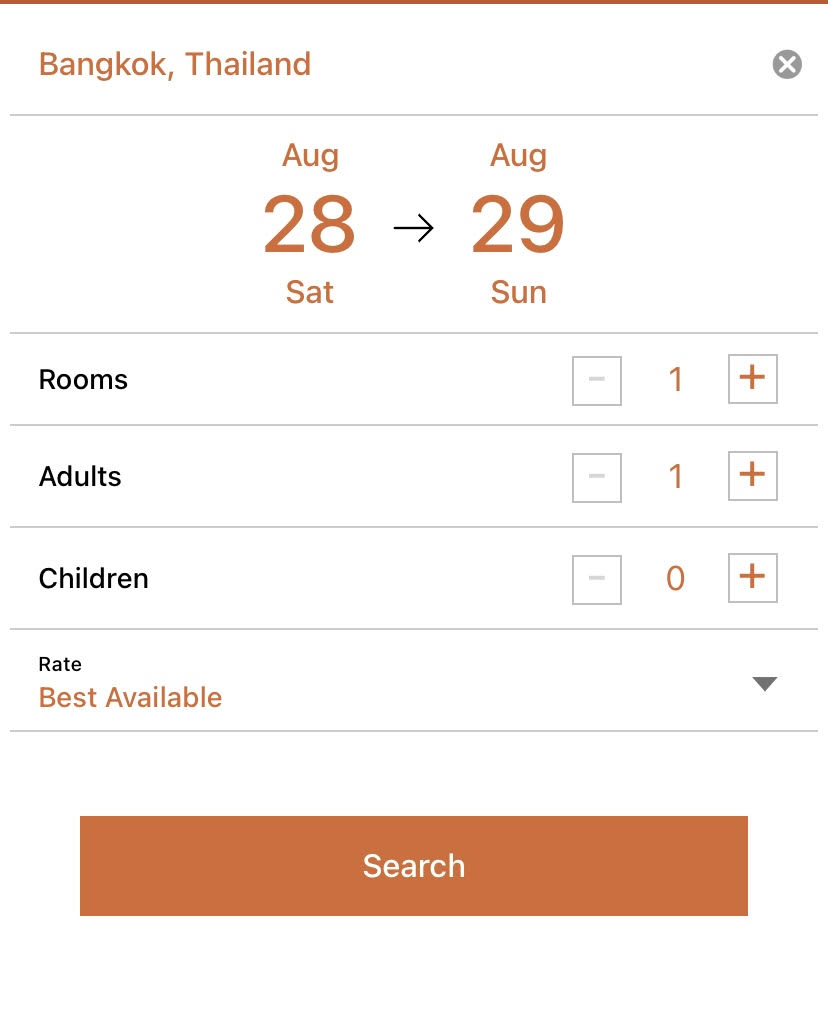The image size is (828, 1012).
Task: Change the Aug 28 check-in date
Action: point(309,224)
